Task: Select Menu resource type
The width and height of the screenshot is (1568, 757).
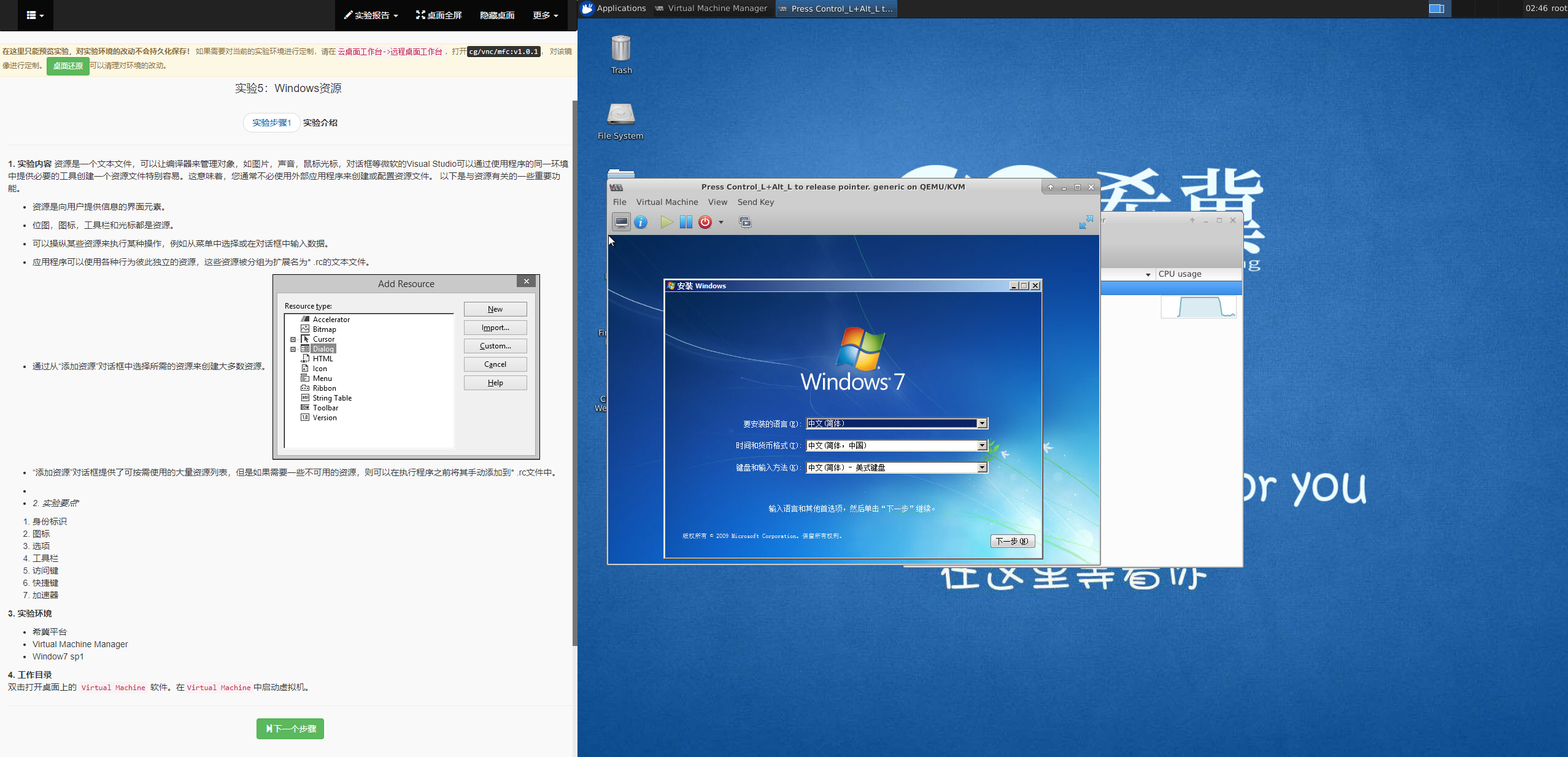Action: point(322,378)
